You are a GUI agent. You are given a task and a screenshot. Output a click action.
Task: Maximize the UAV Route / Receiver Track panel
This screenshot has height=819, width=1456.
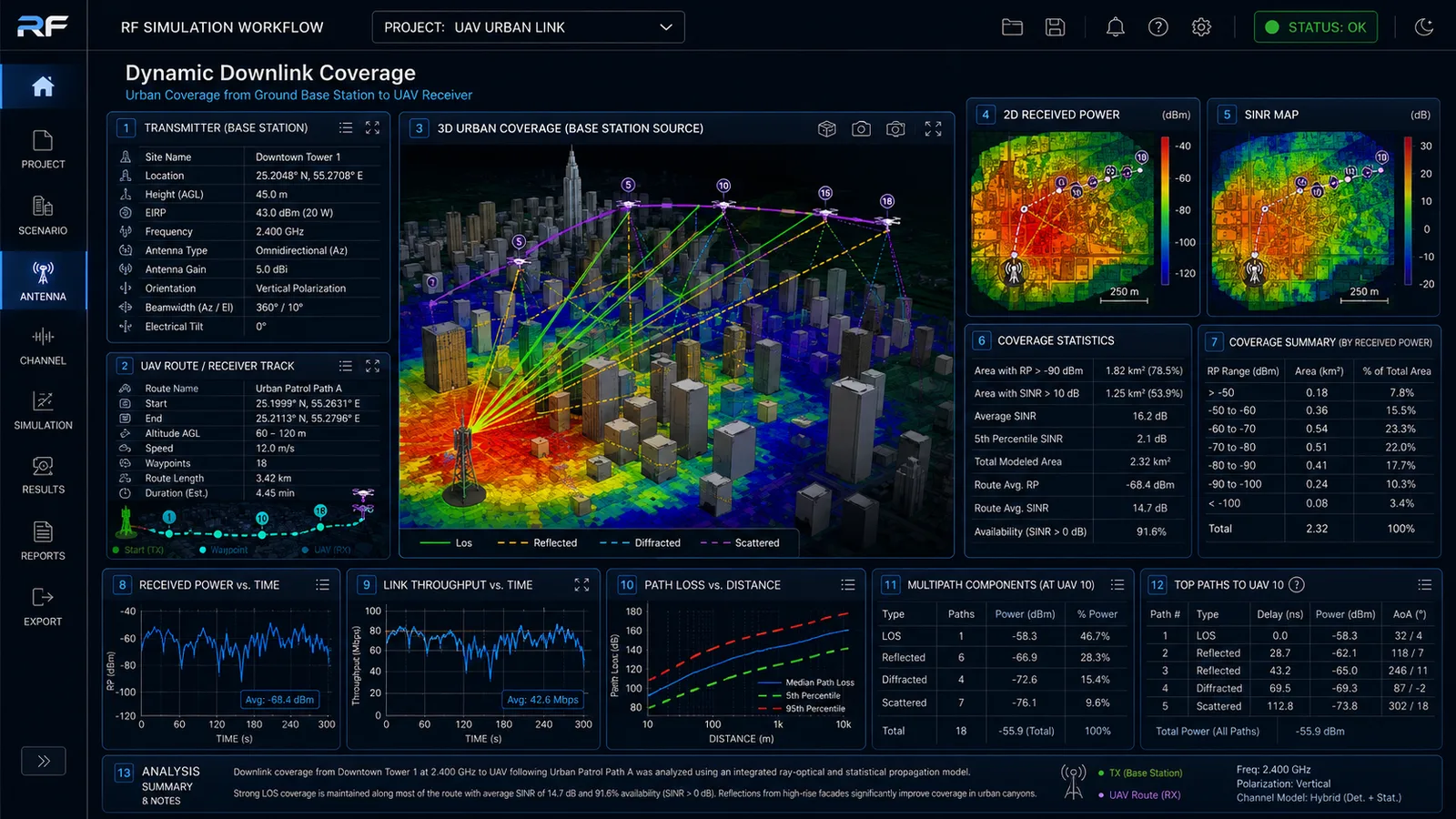(x=372, y=366)
